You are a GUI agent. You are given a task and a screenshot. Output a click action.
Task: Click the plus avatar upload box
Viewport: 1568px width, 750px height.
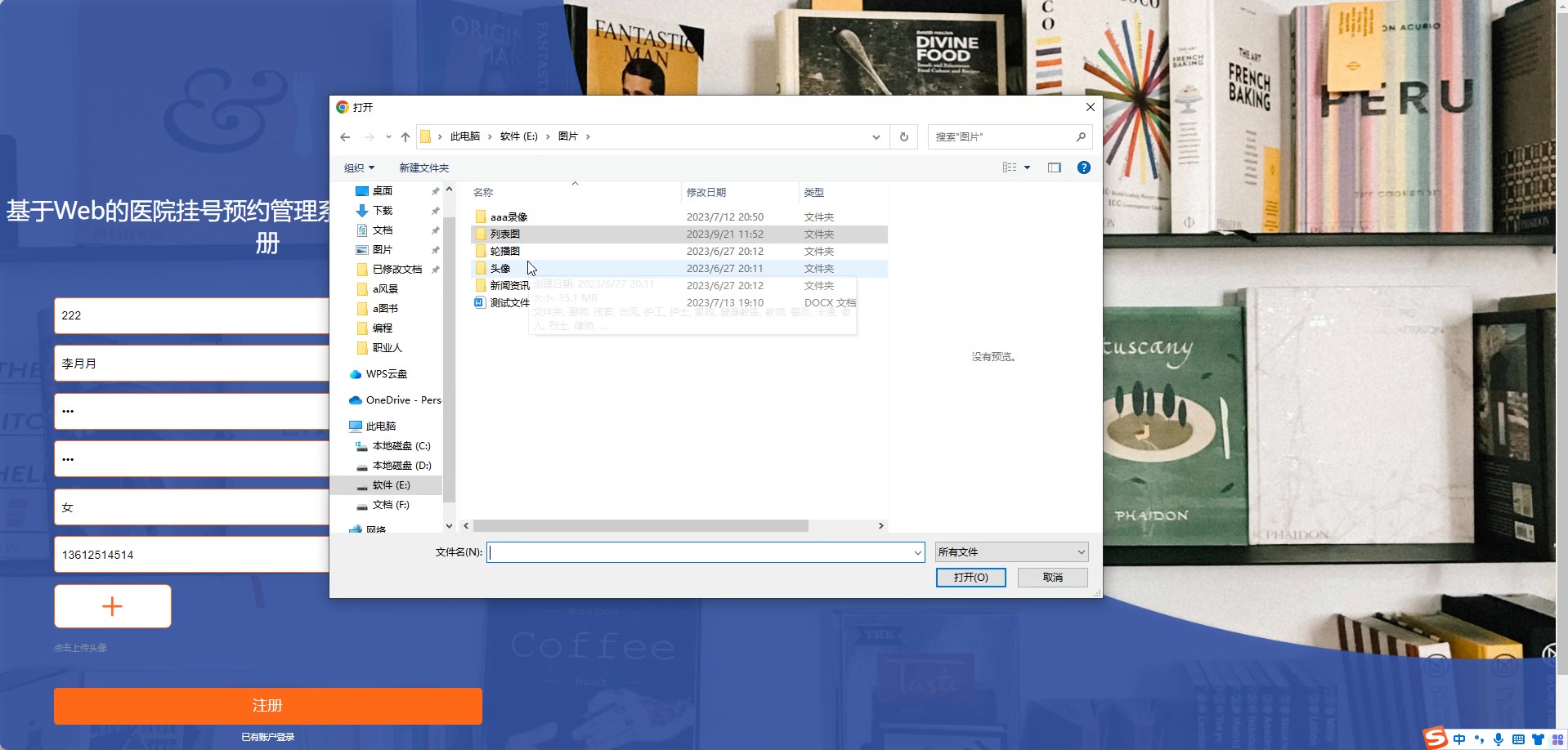tap(113, 606)
